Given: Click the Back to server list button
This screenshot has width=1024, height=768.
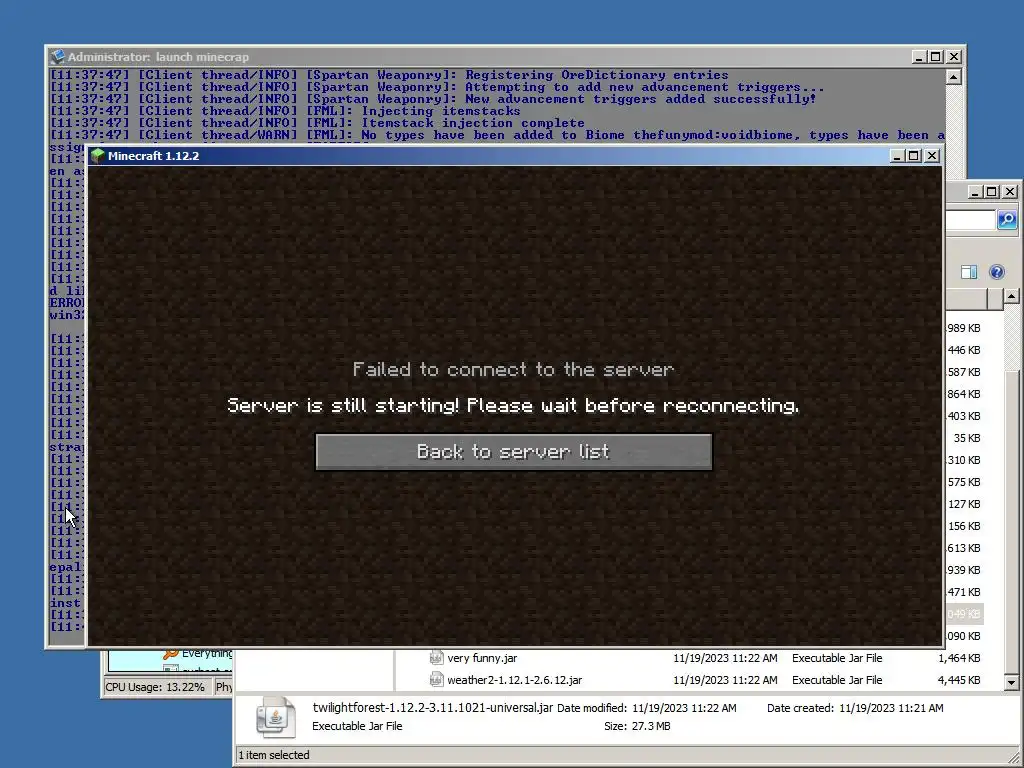Looking at the screenshot, I should pyautogui.click(x=513, y=452).
